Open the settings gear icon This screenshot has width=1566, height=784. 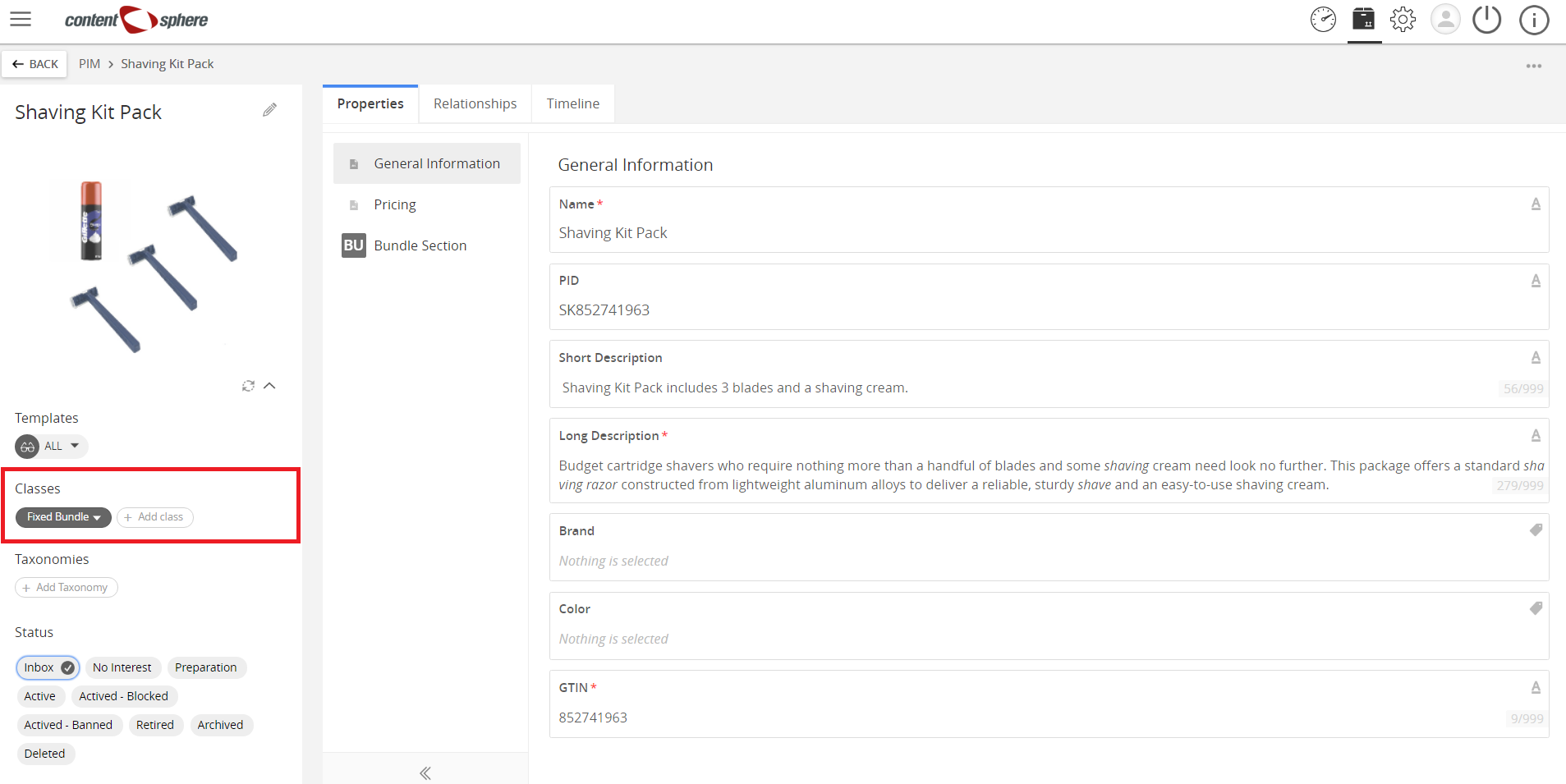pos(1403,19)
